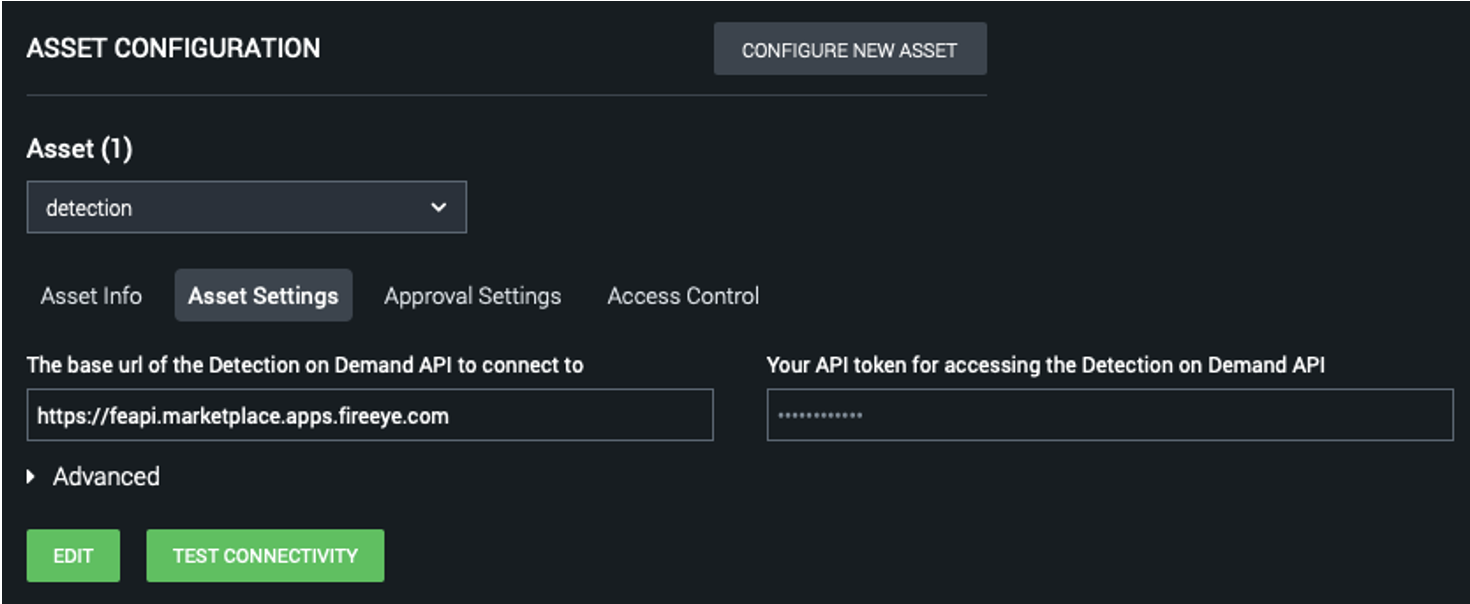
Task: Click the chevron arrow in asset selector
Action: click(437, 208)
